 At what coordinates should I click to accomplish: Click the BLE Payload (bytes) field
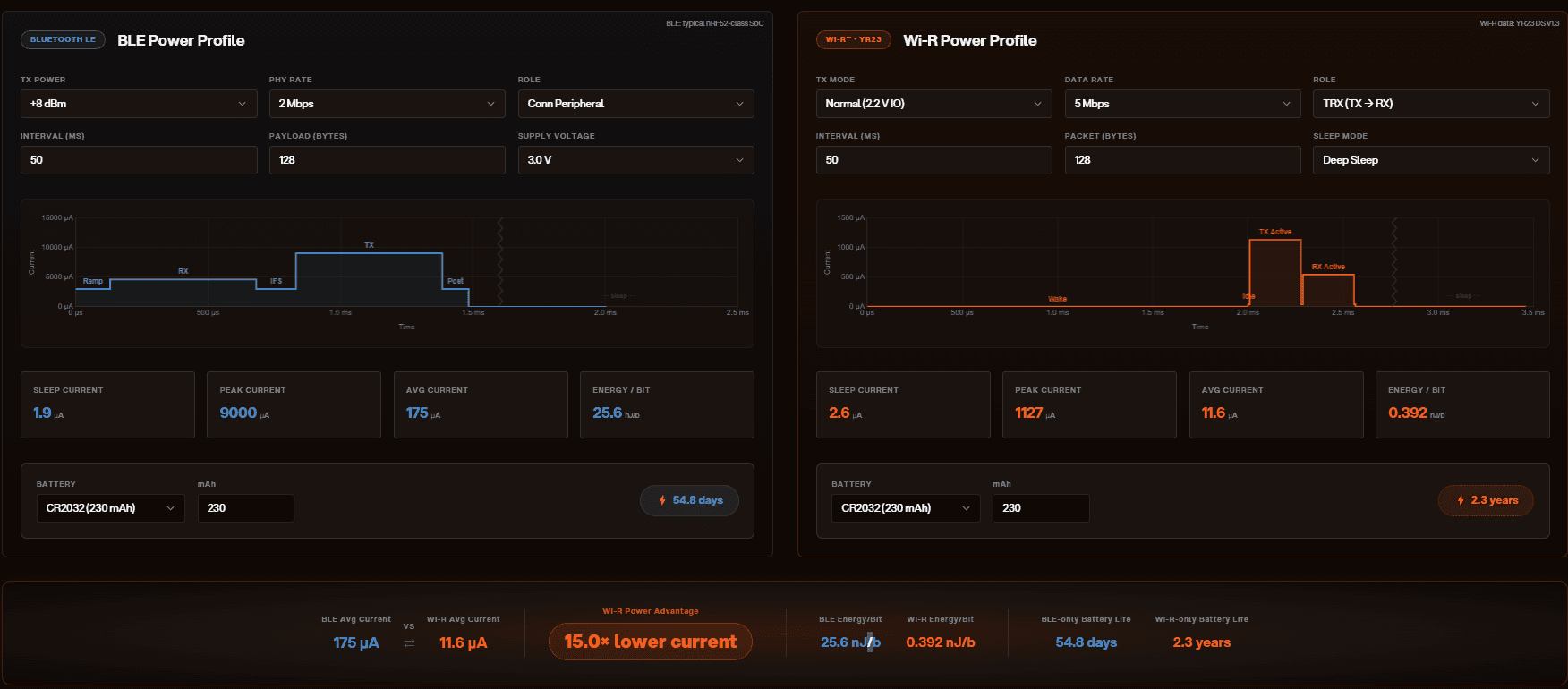[387, 160]
